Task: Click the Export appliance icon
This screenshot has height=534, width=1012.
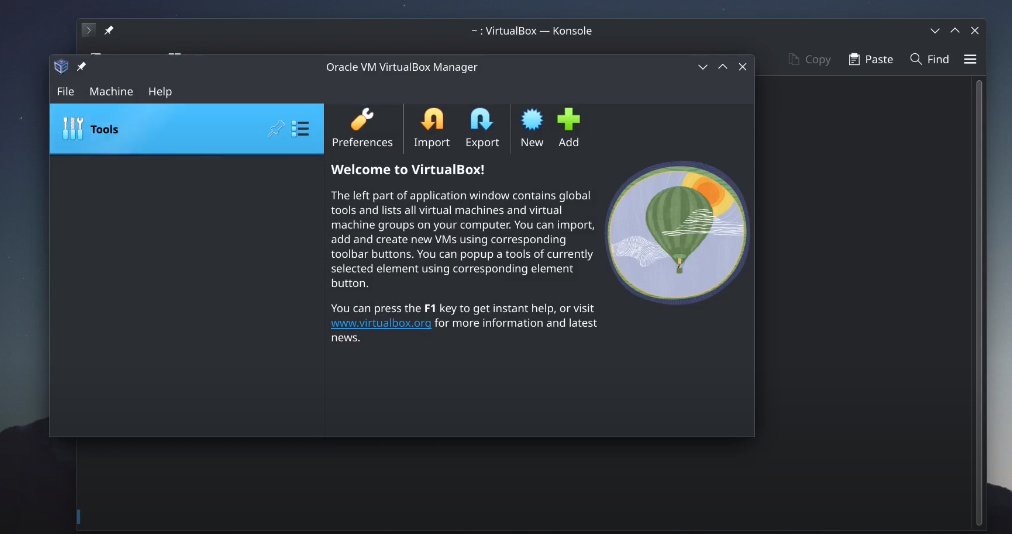Action: click(482, 121)
